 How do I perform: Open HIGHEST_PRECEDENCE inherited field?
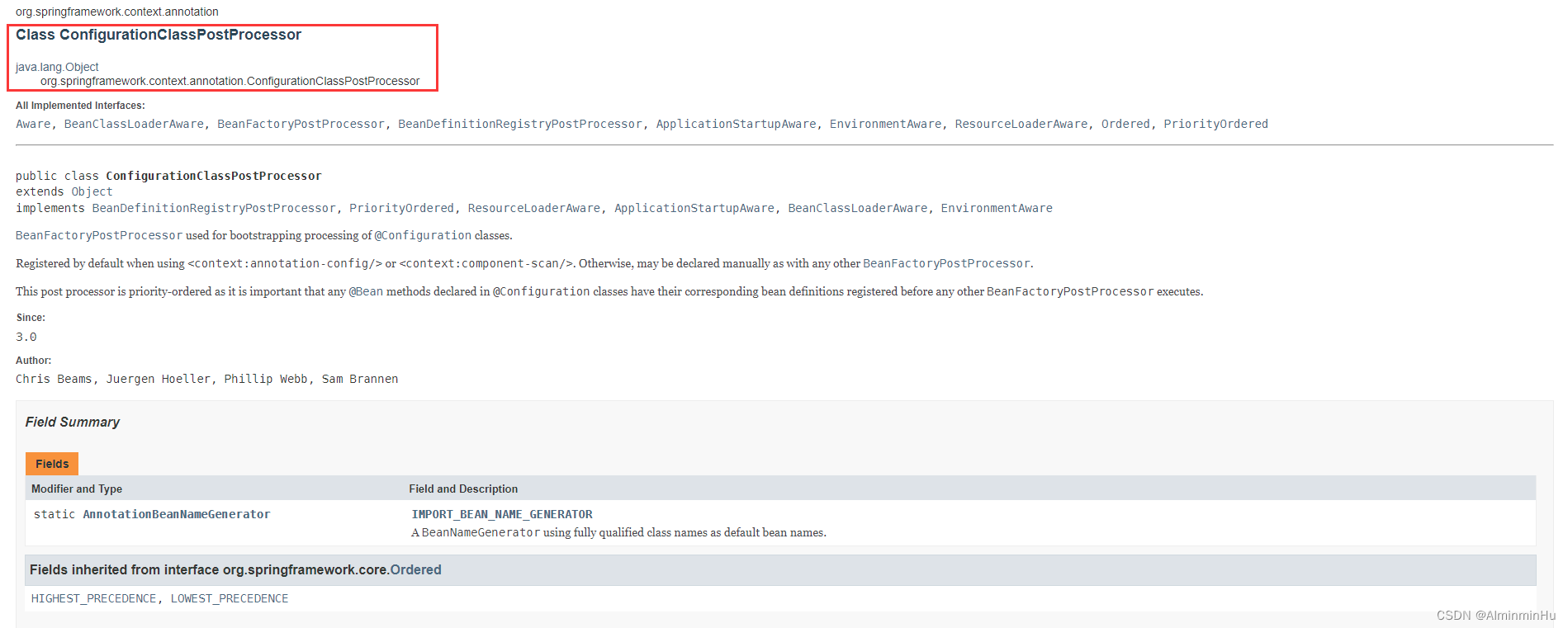pos(93,598)
